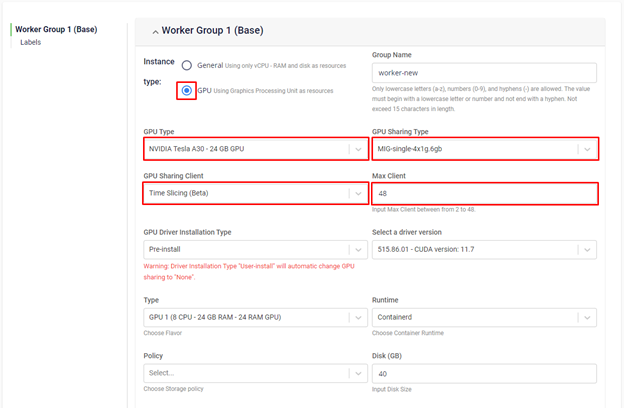Collapse the Worker Group 1 (Base) header chevron

pos(155,30)
